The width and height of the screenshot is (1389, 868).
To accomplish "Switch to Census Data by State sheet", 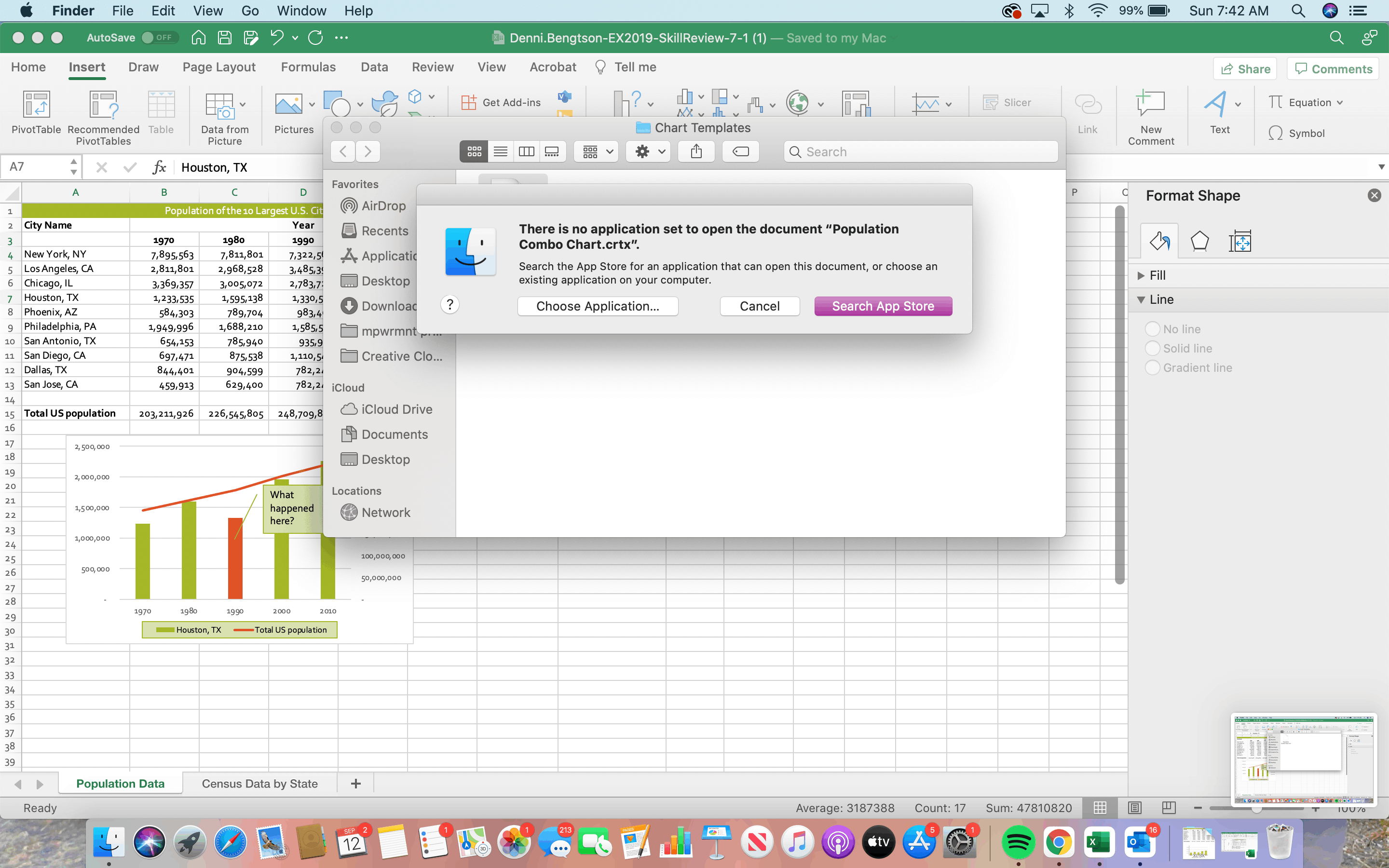I will [x=259, y=784].
